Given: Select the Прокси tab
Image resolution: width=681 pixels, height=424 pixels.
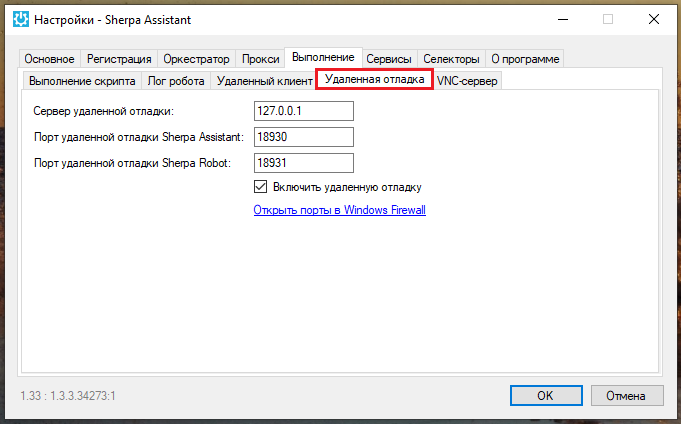Looking at the screenshot, I should 261,59.
